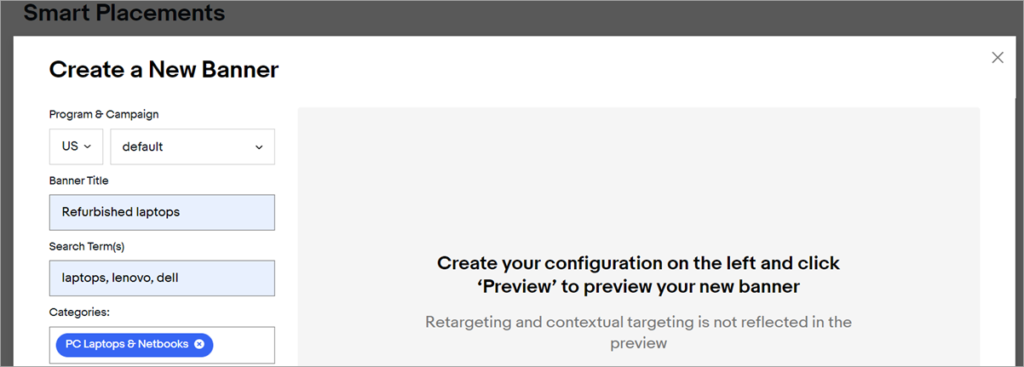Open the US program dropdown
The height and width of the screenshot is (367, 1024).
(x=76, y=147)
